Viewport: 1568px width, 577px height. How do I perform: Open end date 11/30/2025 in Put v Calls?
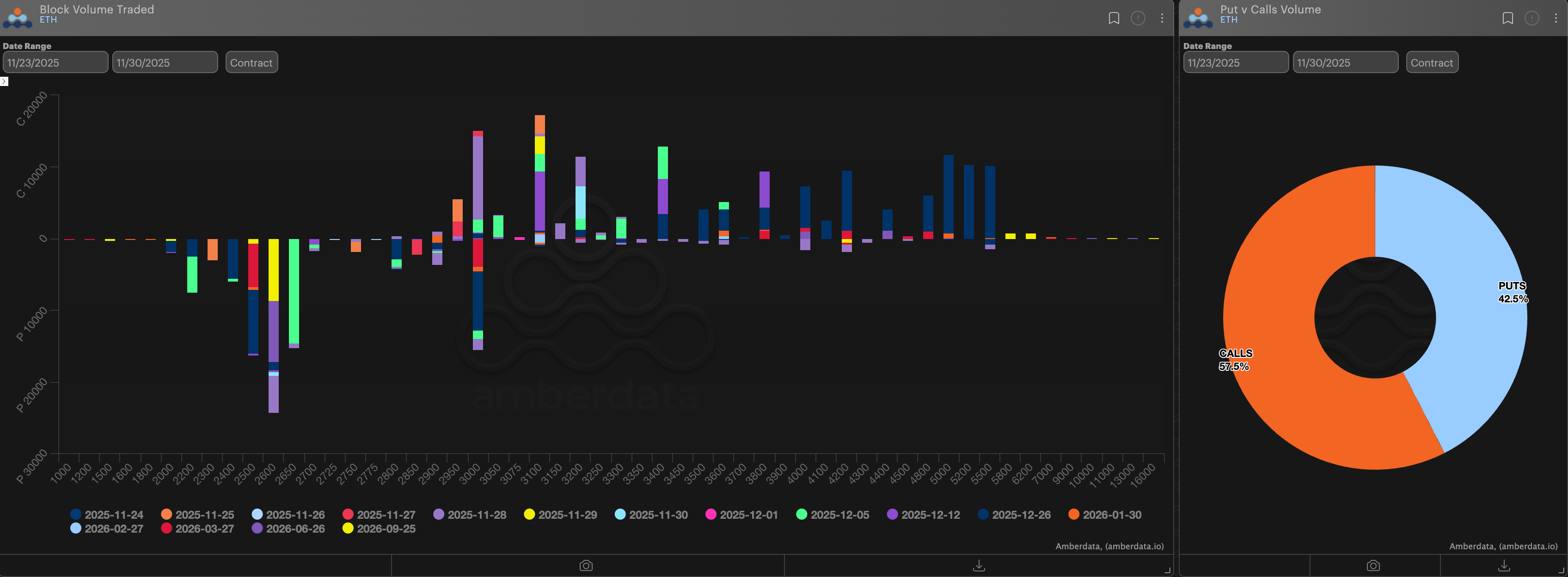click(1345, 62)
